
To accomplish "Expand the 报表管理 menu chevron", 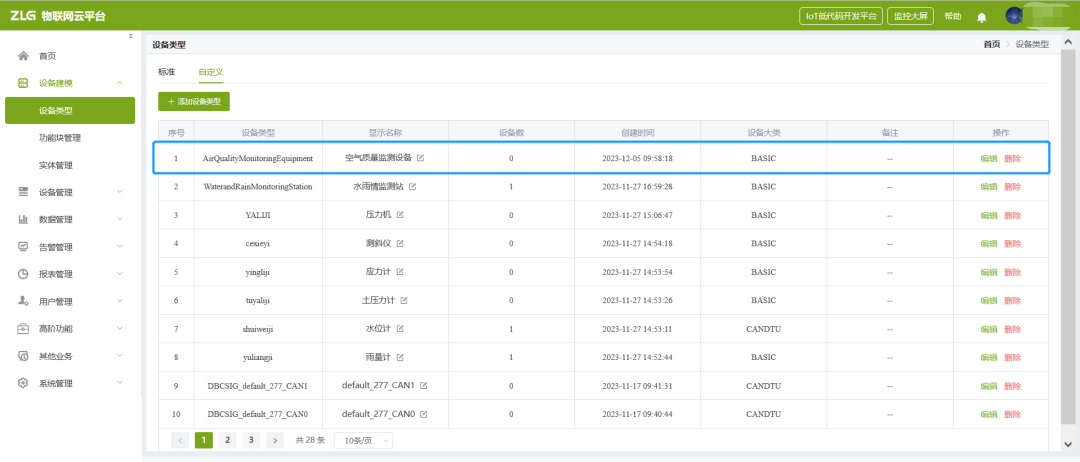I will click(120, 274).
